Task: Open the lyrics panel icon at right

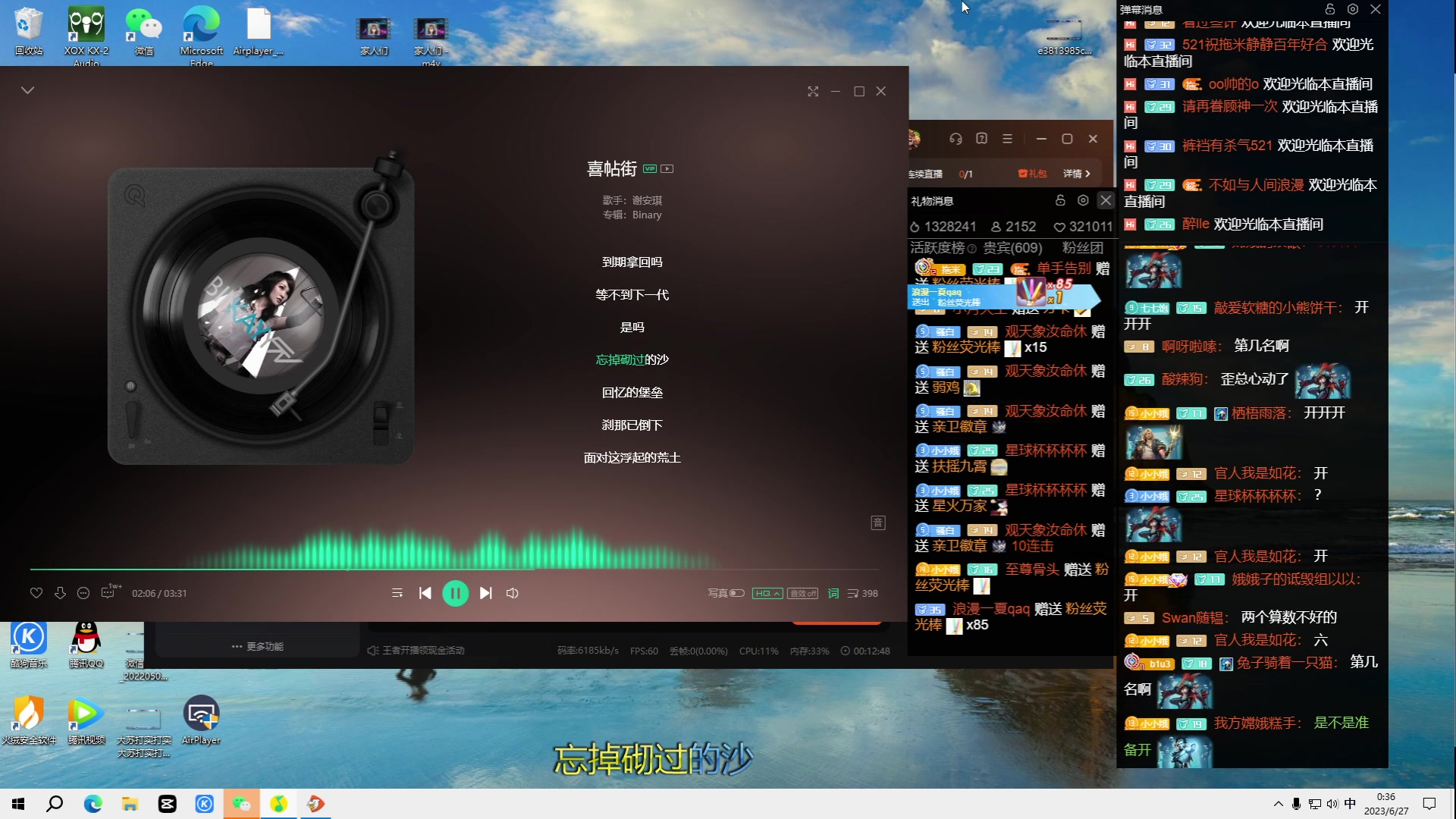Action: (878, 522)
